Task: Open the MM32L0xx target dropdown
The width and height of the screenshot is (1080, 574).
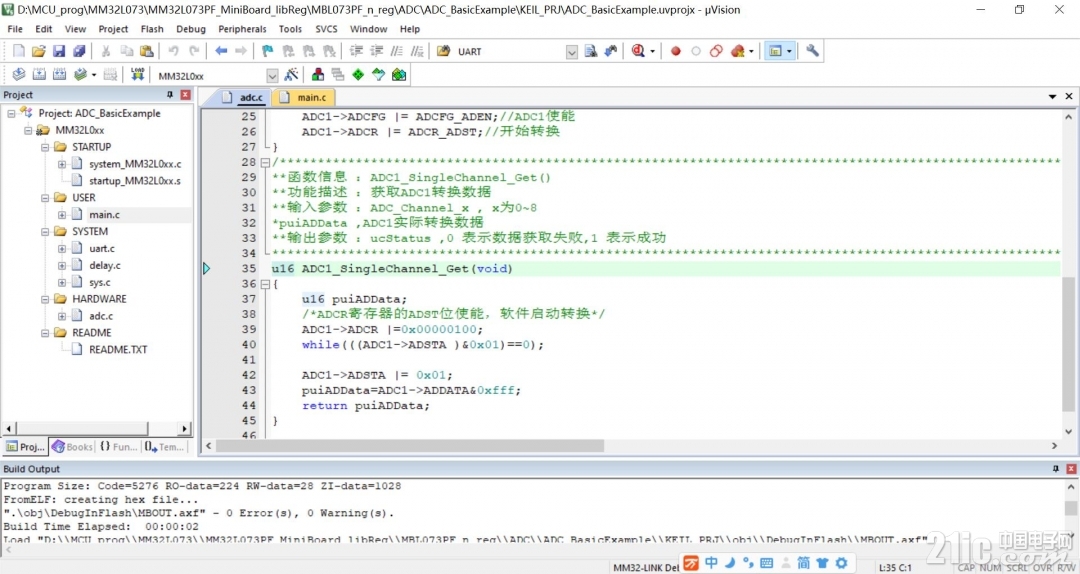Action: pyautogui.click(x=272, y=75)
